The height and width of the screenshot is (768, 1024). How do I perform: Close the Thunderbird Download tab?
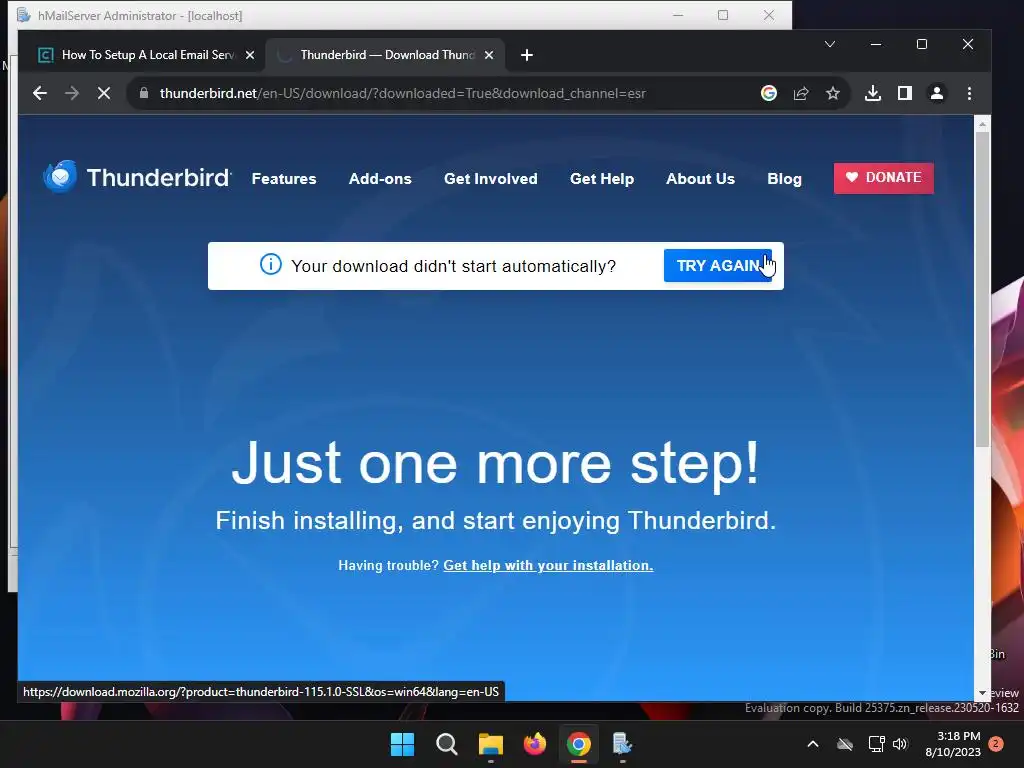click(x=488, y=56)
